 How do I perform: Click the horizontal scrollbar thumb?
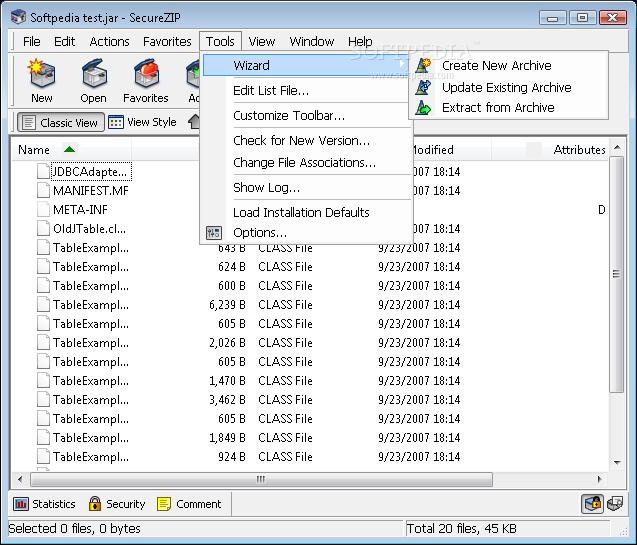261,479
